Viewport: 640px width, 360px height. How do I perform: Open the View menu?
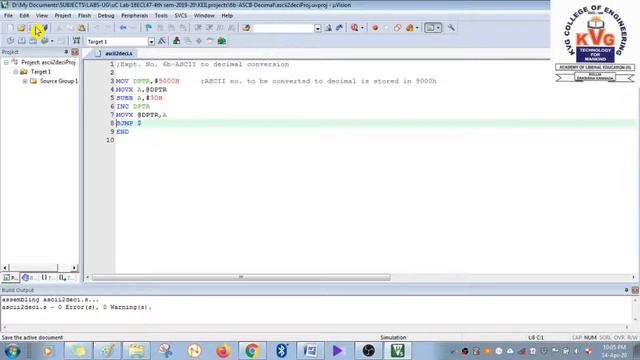[42, 16]
